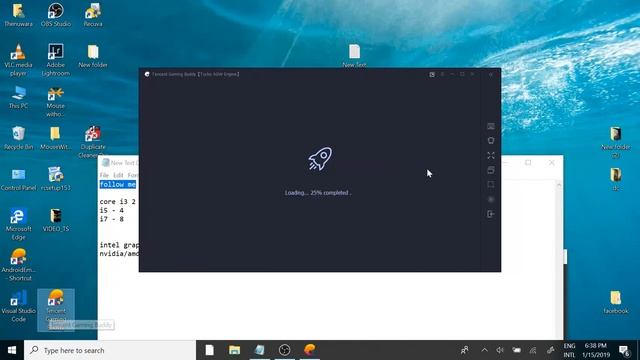Screen dimensions: 640x360
Task: Open the Edit menu in Notepad
Action: click(118, 175)
